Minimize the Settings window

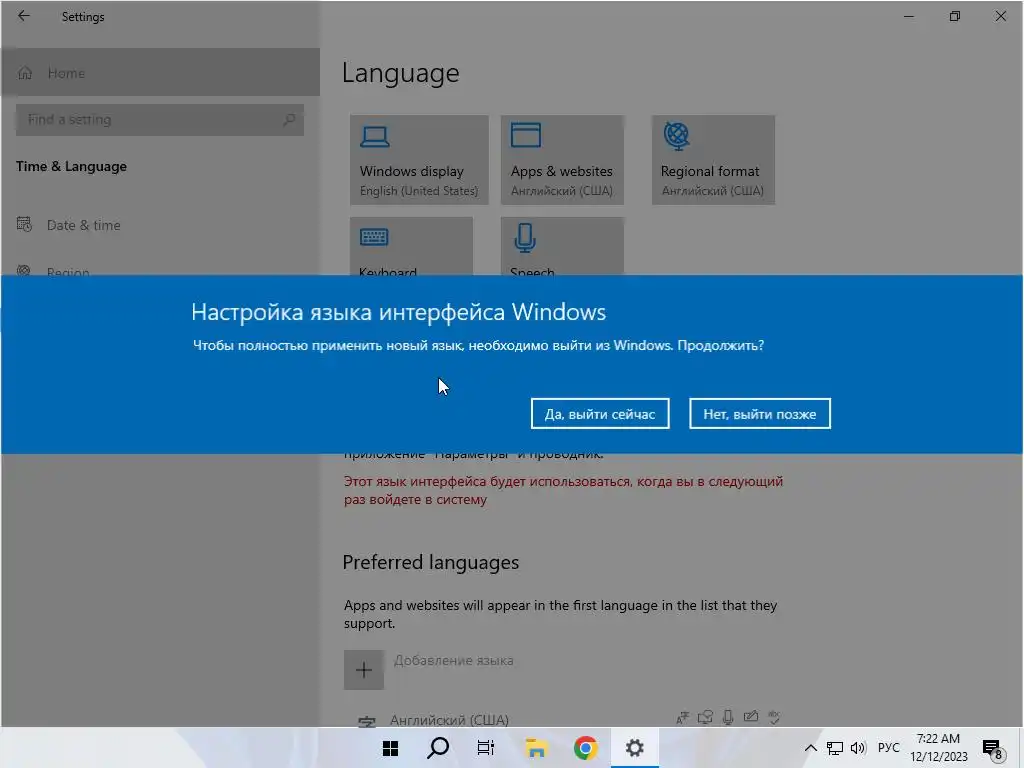click(908, 16)
